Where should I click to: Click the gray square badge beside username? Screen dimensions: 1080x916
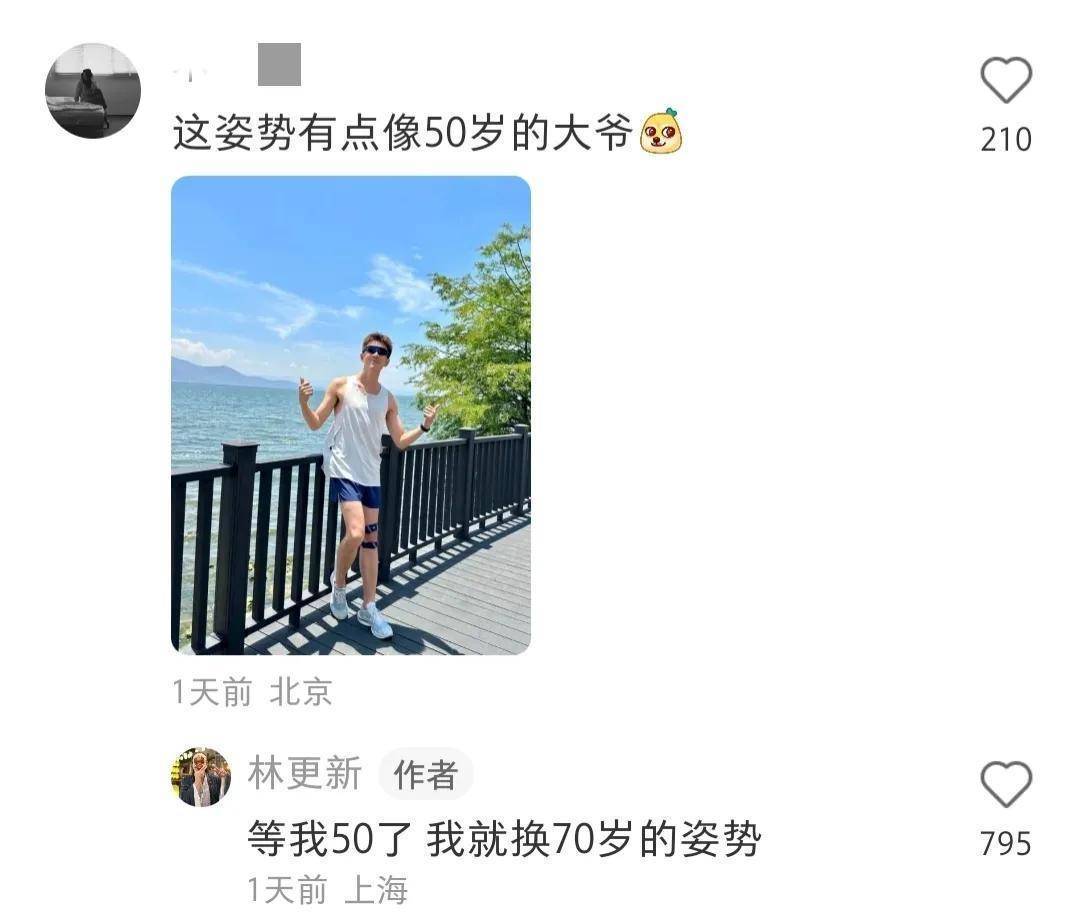click(280, 65)
